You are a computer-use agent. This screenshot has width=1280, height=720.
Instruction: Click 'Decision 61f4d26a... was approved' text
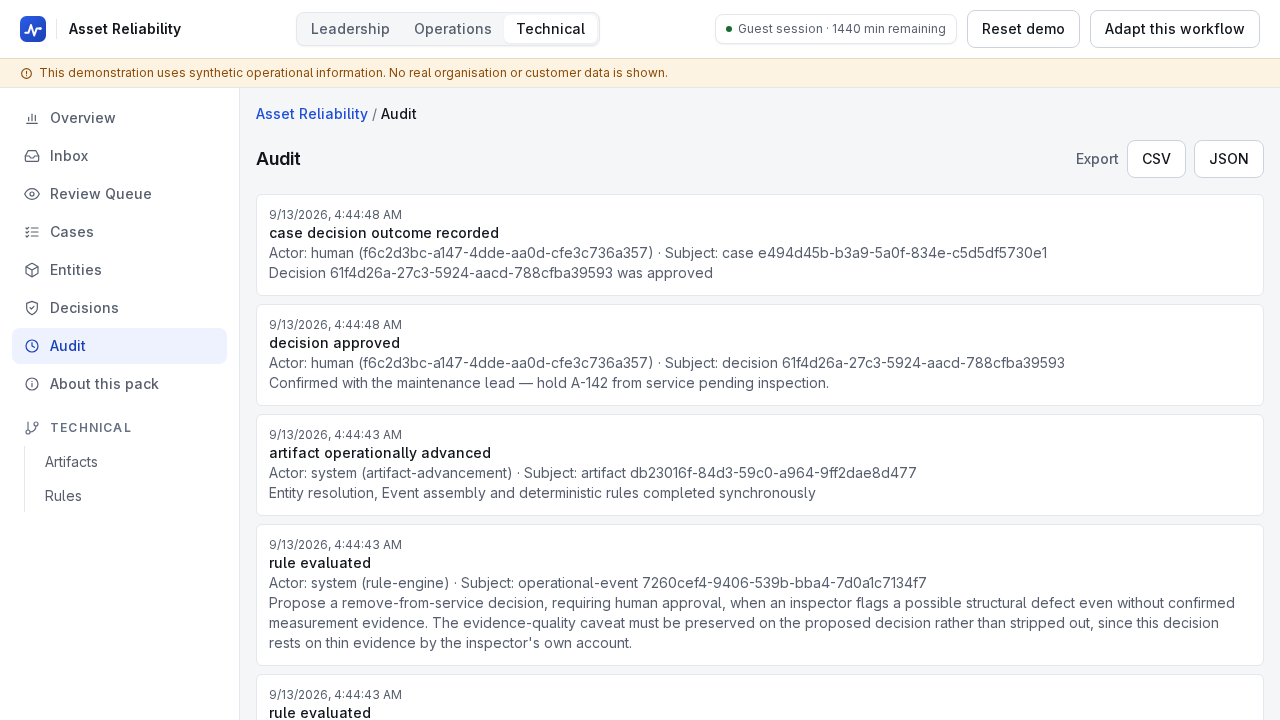[491, 273]
